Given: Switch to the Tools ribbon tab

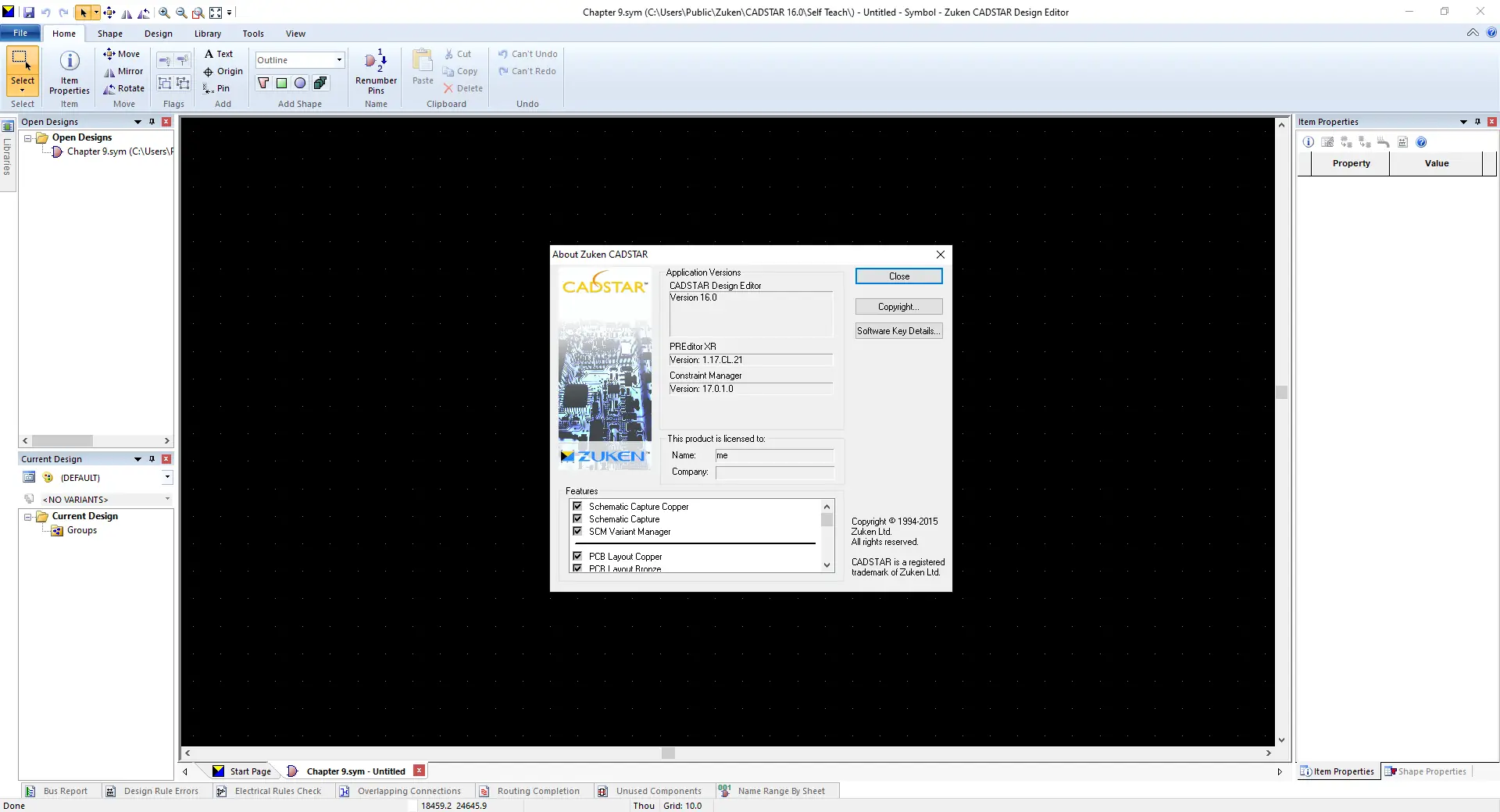Looking at the screenshot, I should (x=253, y=34).
